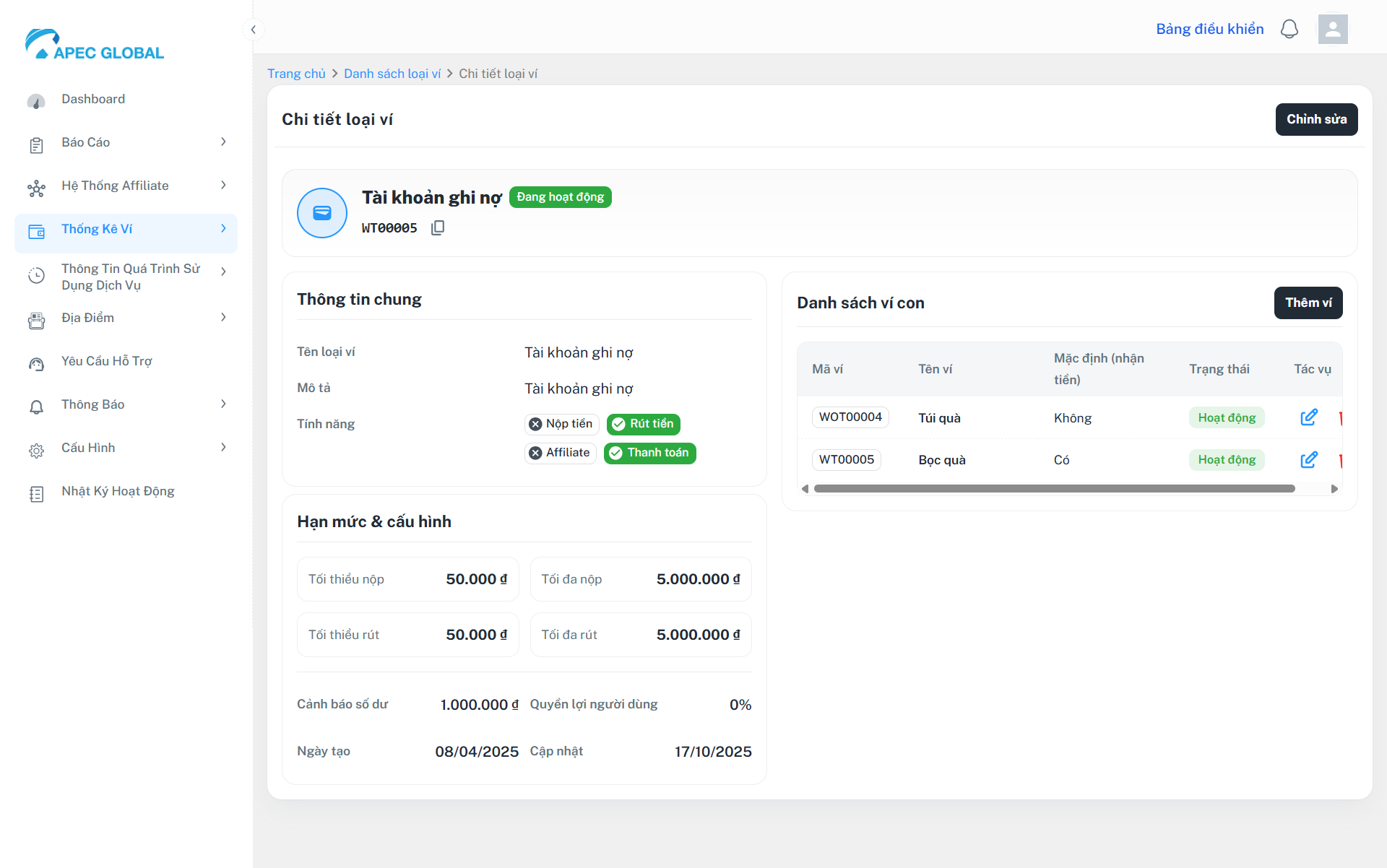The width and height of the screenshot is (1387, 868).
Task: Collapse the sidebar with arrow icon
Action: tap(253, 30)
